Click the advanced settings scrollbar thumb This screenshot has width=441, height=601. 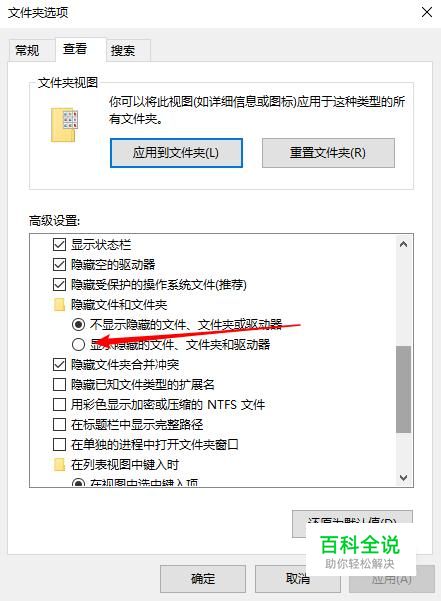(403, 389)
